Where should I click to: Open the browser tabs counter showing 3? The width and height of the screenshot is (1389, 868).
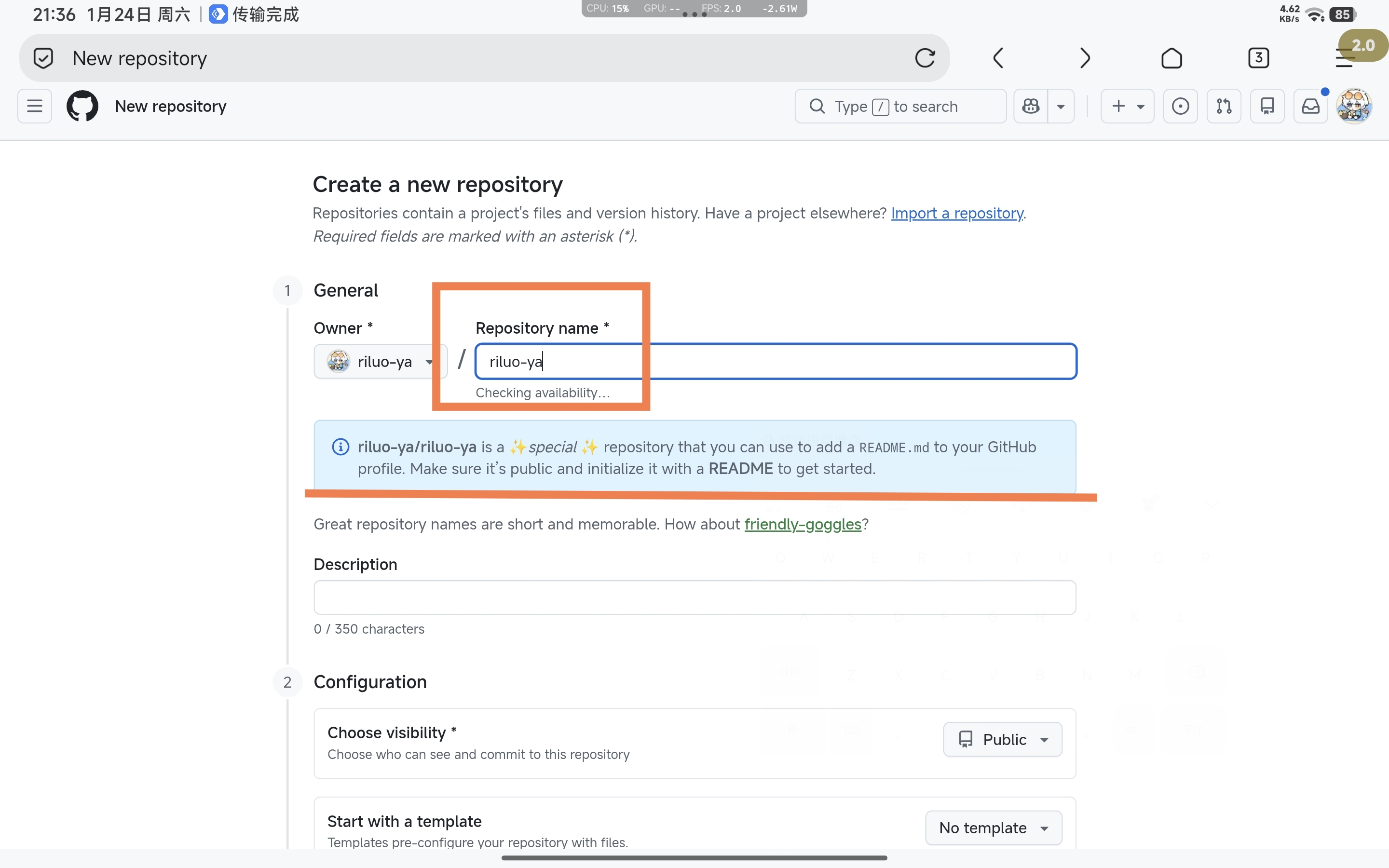click(1258, 58)
